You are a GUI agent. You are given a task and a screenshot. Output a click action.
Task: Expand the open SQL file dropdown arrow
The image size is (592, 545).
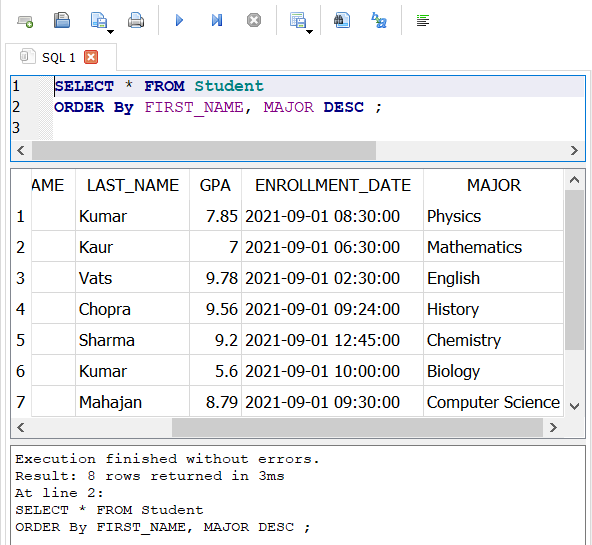tap(110, 32)
